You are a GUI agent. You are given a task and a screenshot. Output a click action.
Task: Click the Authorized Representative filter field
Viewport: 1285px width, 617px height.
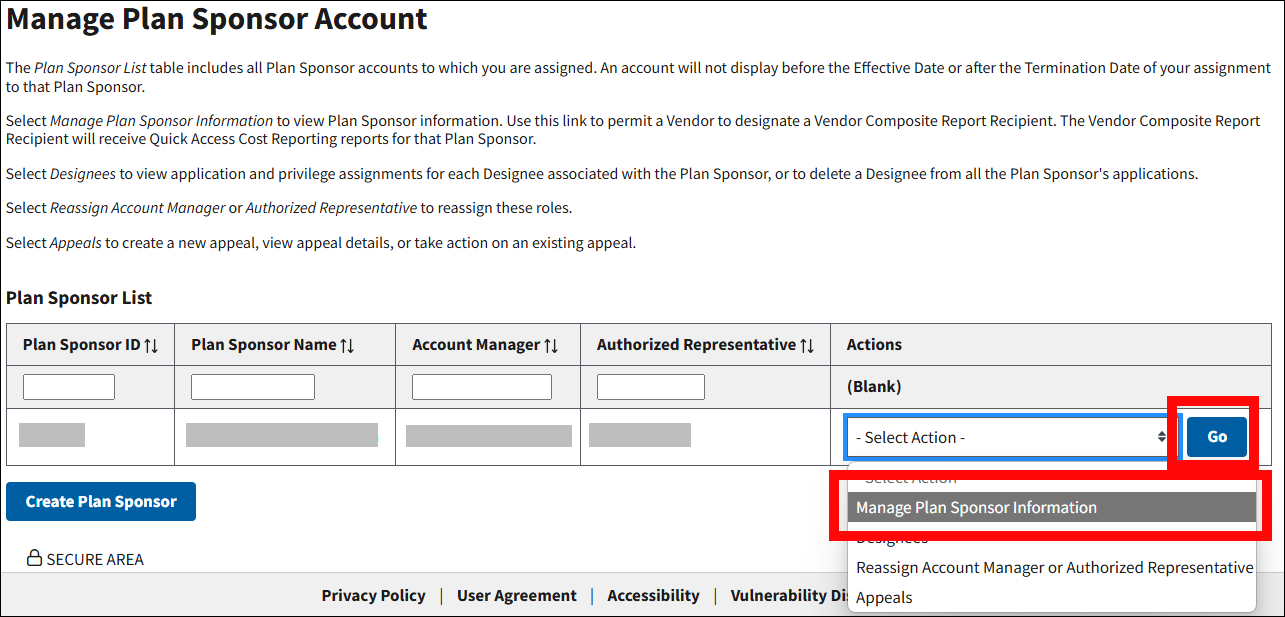tap(650, 387)
